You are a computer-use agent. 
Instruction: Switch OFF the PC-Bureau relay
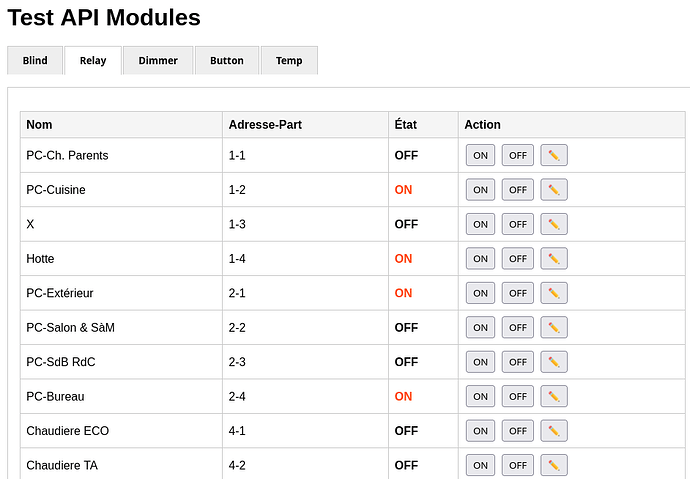[518, 396]
